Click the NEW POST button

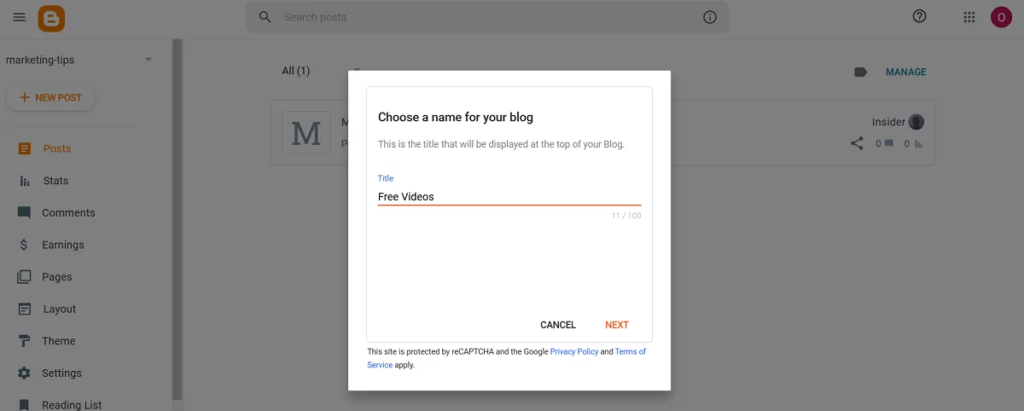51,98
